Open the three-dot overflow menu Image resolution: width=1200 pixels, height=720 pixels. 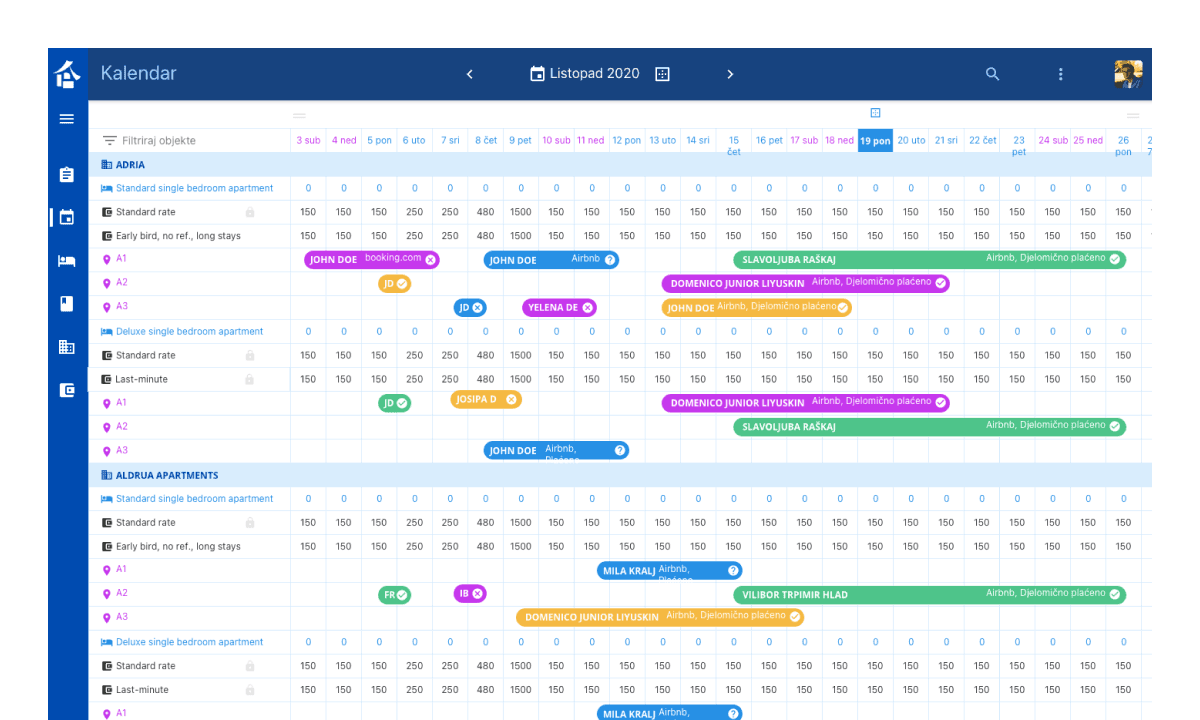pyautogui.click(x=1060, y=73)
